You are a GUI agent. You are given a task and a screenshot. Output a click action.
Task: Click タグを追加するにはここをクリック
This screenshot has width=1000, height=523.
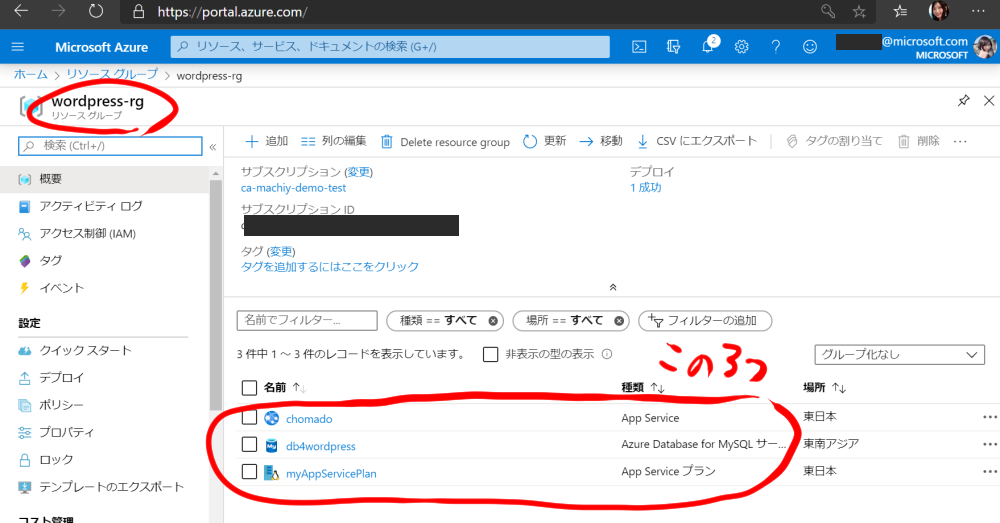pyautogui.click(x=330, y=267)
